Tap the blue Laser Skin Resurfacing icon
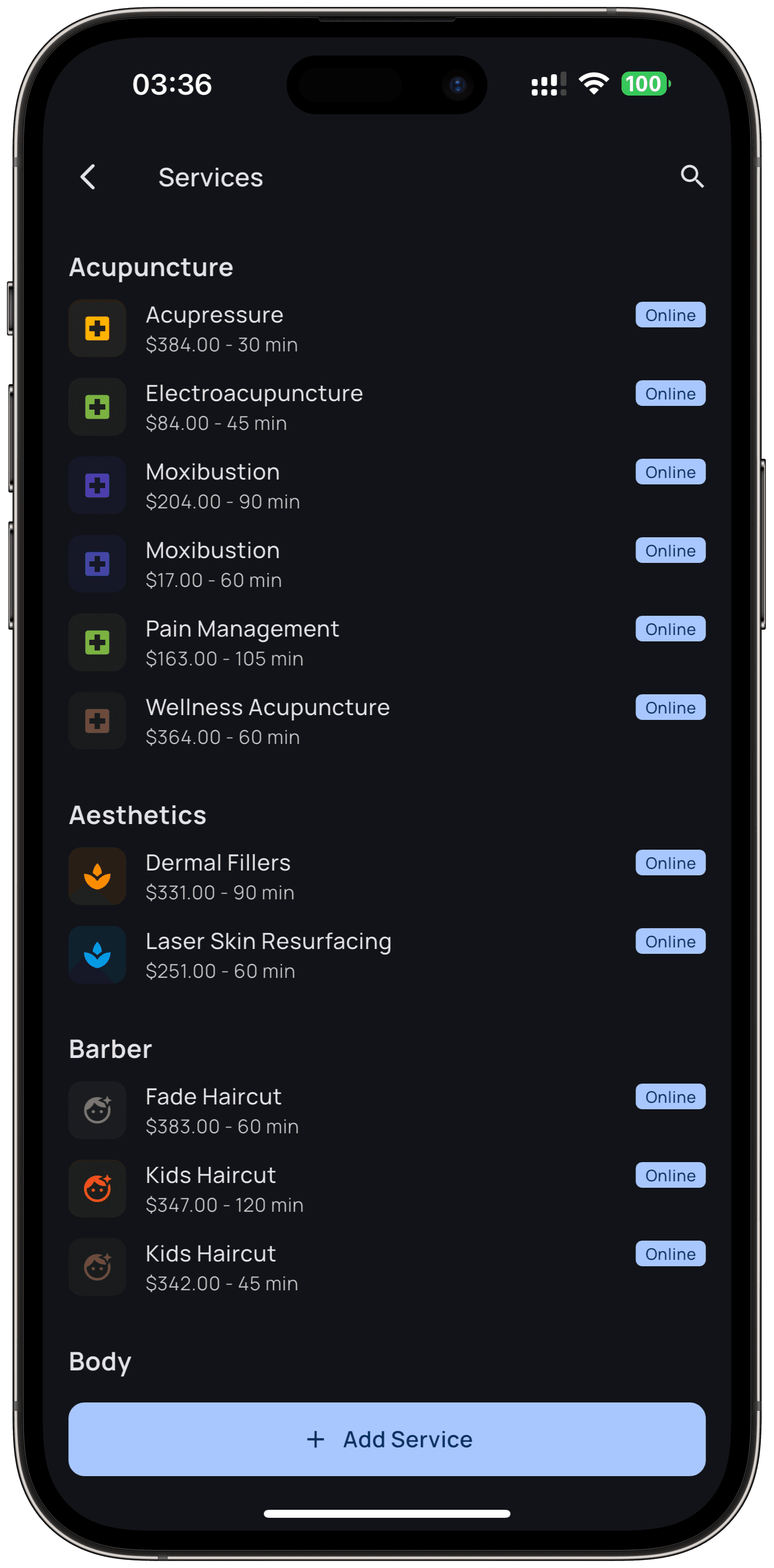Screen dimensions: 774x1568 pyautogui.click(x=97, y=955)
